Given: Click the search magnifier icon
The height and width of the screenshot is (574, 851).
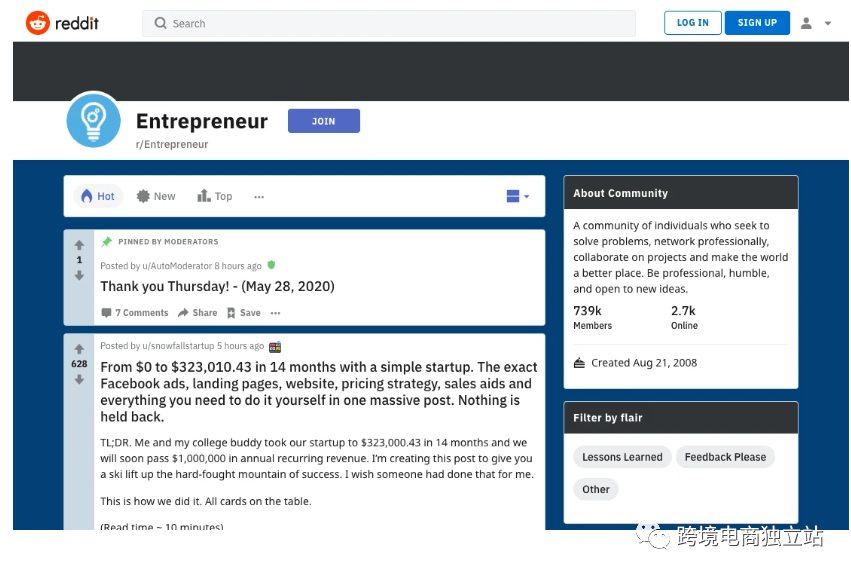Looking at the screenshot, I should click(160, 23).
